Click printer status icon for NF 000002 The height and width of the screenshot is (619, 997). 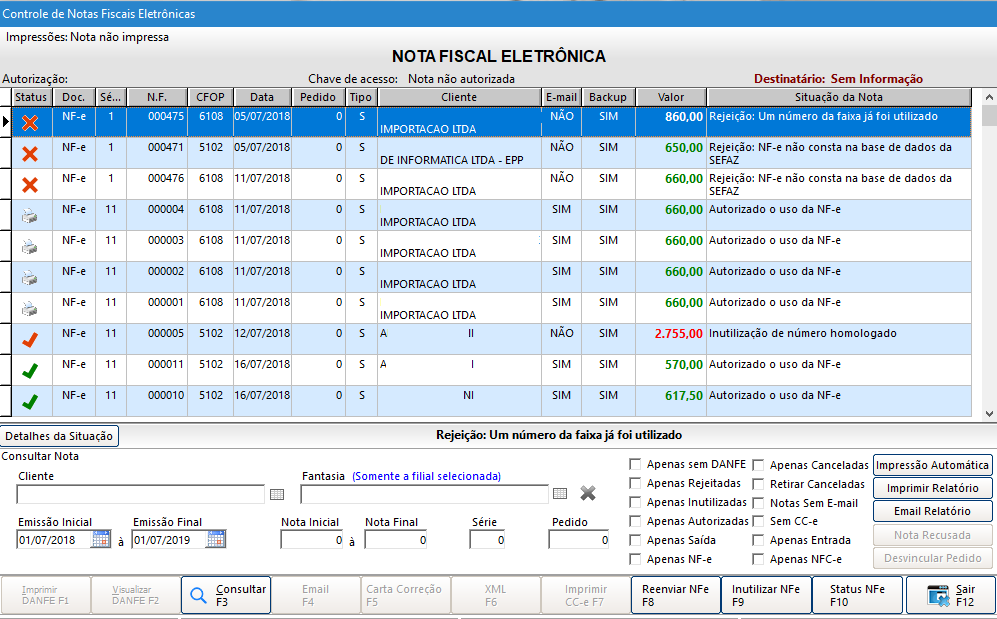coord(29,278)
